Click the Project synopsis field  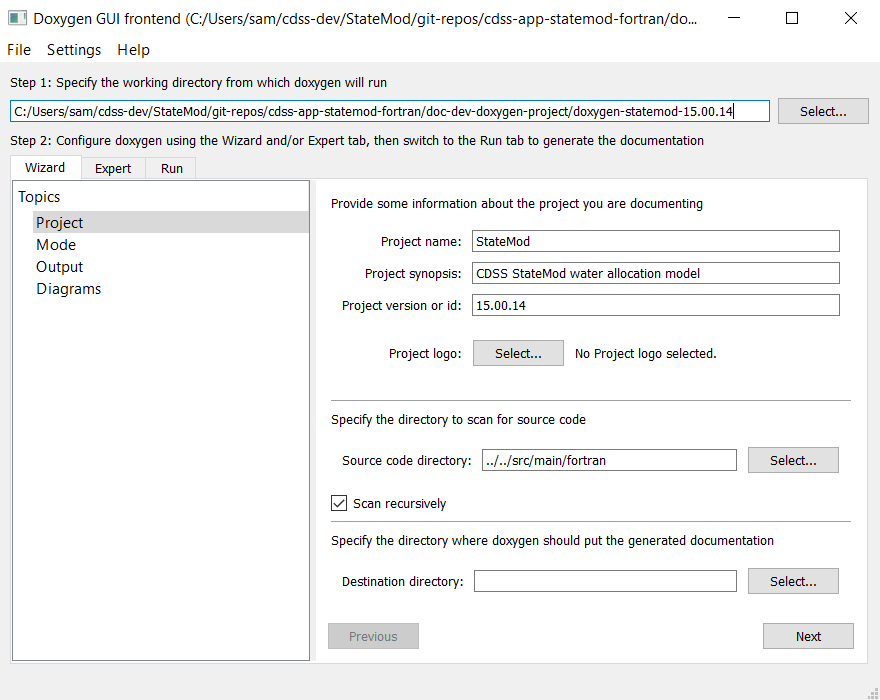coord(656,273)
